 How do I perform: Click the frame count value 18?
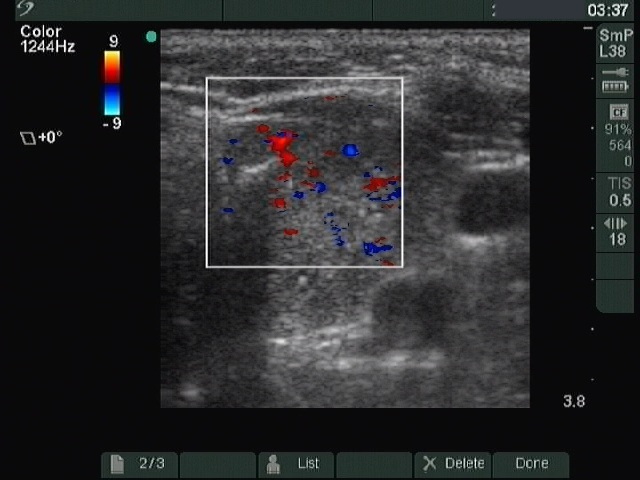(617, 239)
